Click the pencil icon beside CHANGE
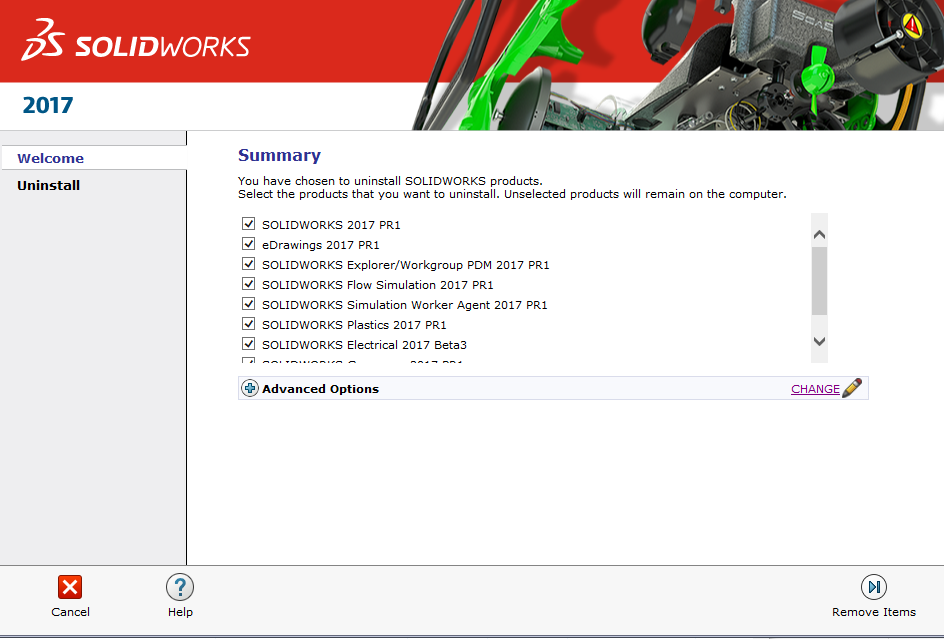Screen dimensions: 944x639 (x=852, y=388)
